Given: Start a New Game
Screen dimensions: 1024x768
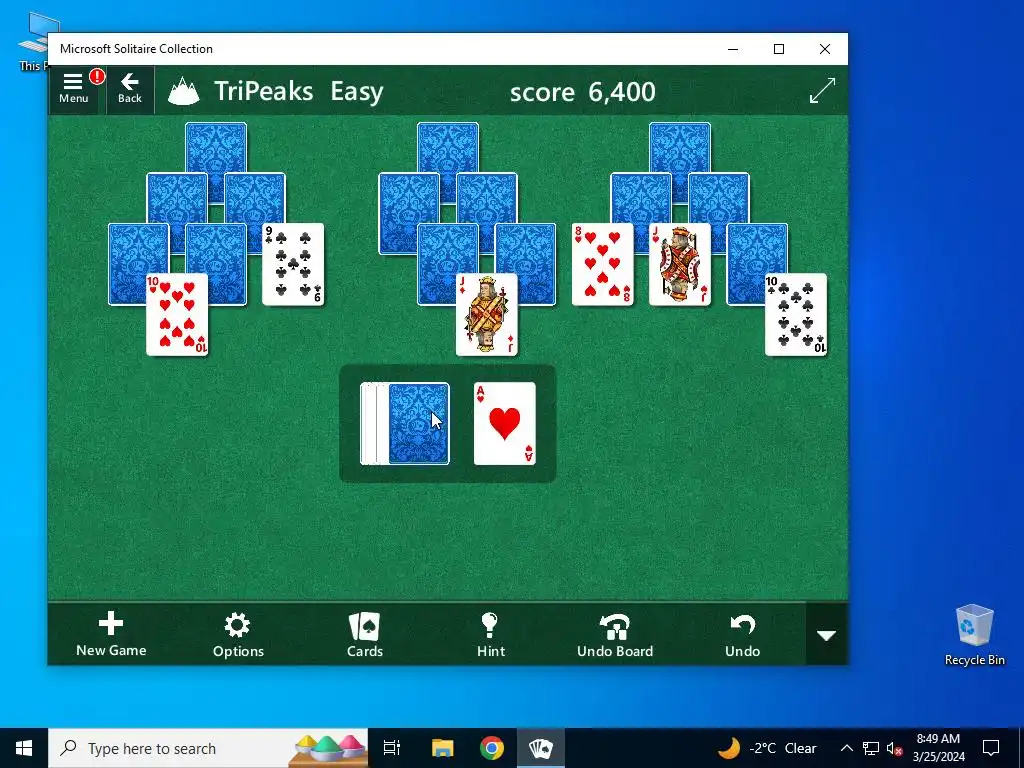Looking at the screenshot, I should click(x=111, y=634).
